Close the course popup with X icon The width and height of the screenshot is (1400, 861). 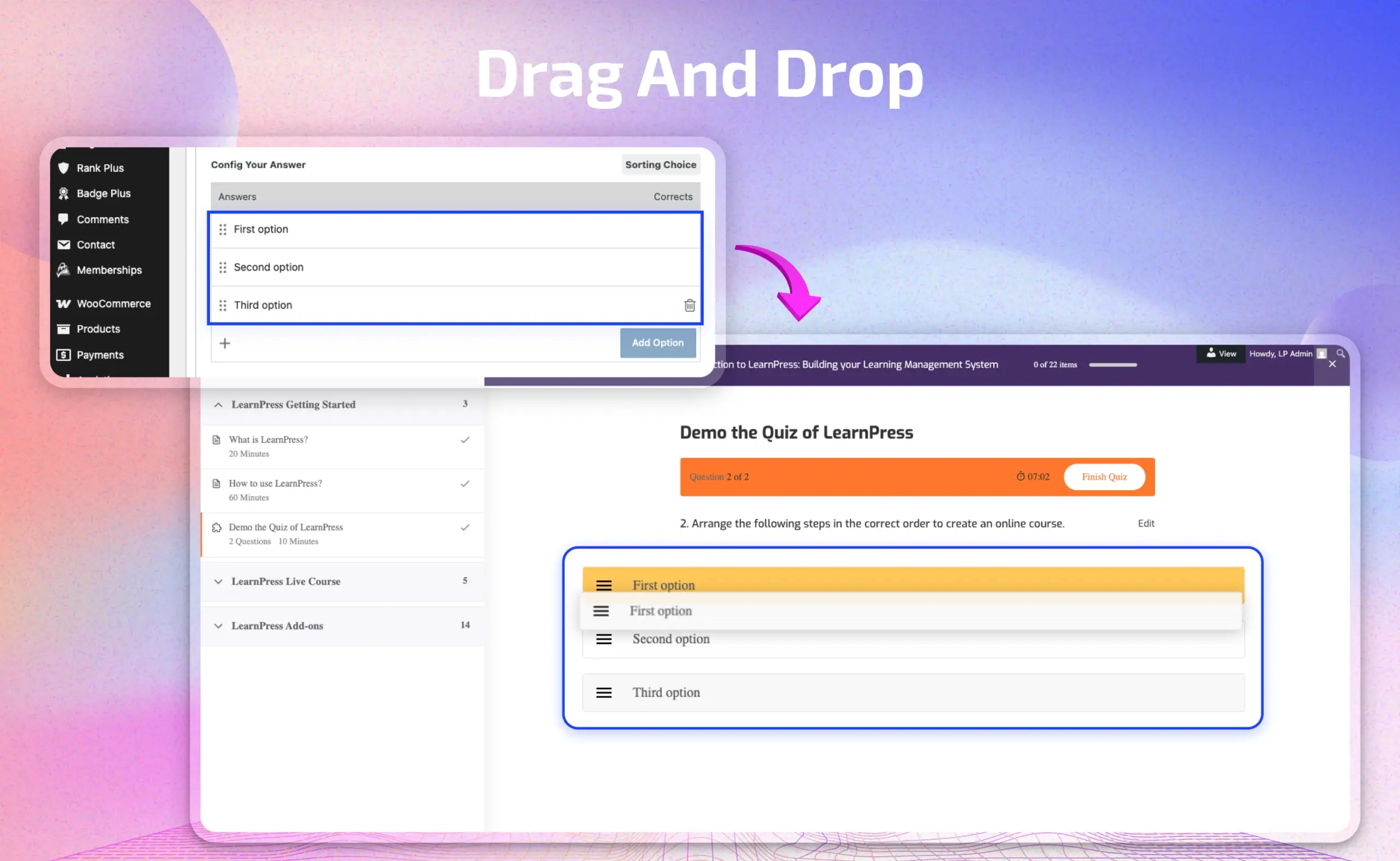[1332, 364]
